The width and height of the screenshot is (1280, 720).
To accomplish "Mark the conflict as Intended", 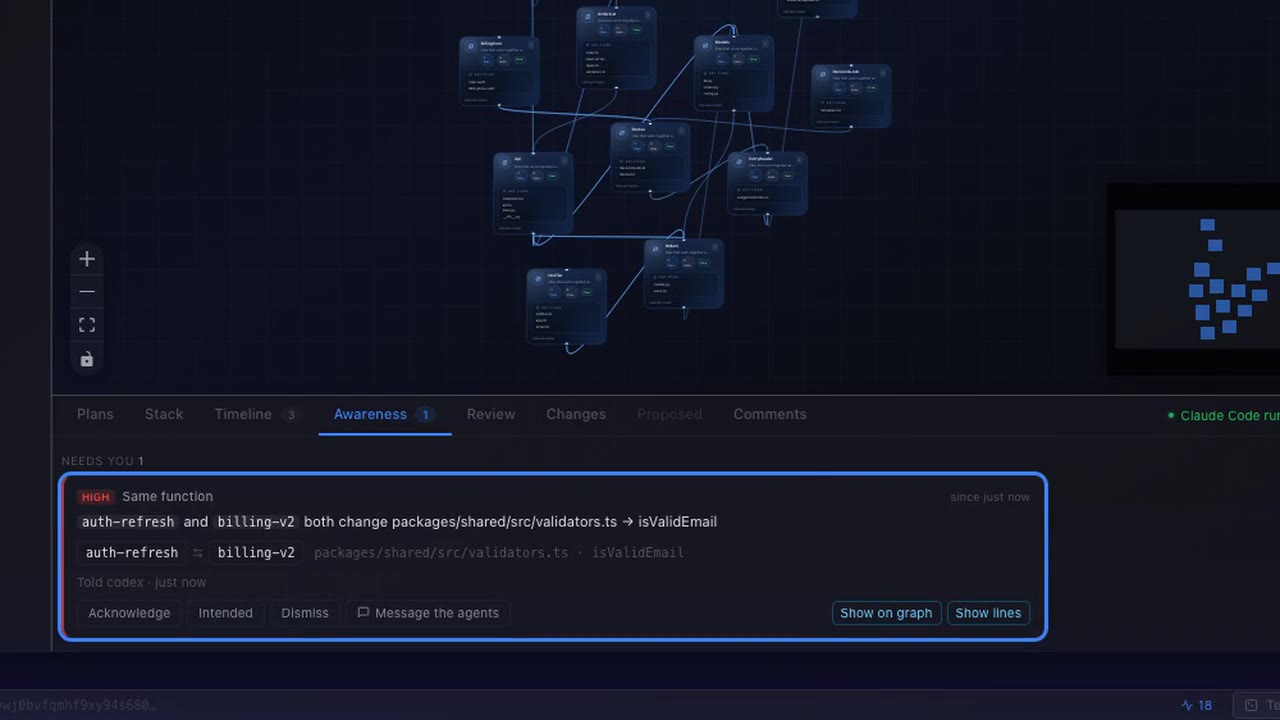I will point(226,613).
